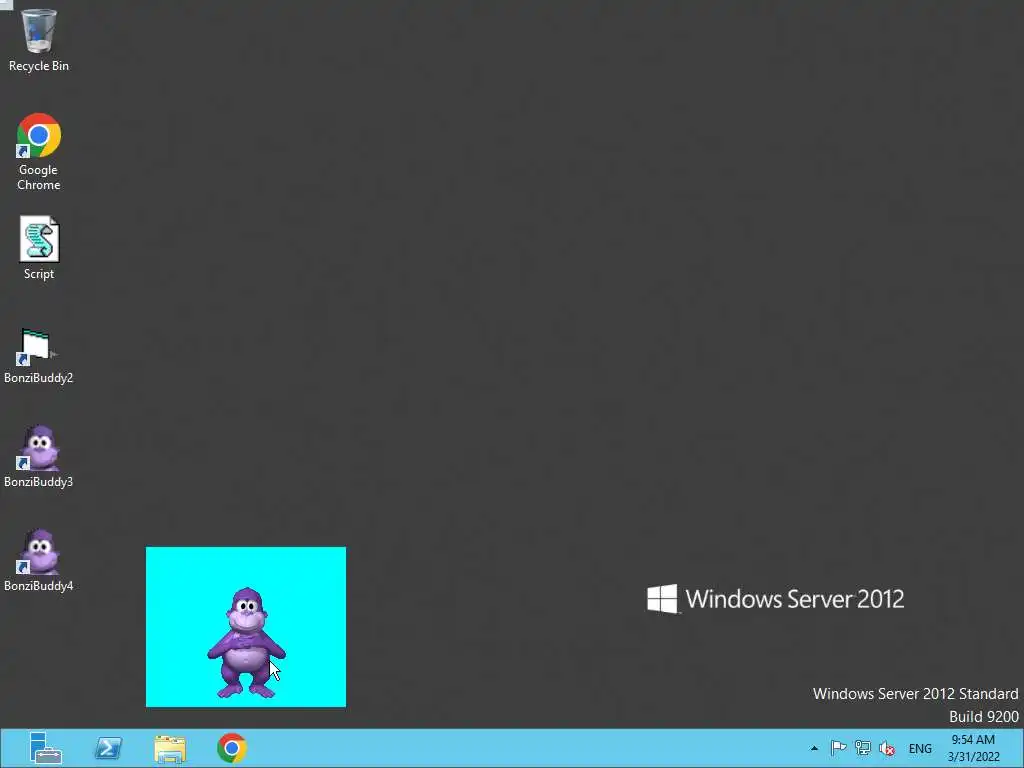Click the purple Bonzi gorilla character
The image size is (1024, 768).
[x=246, y=643]
